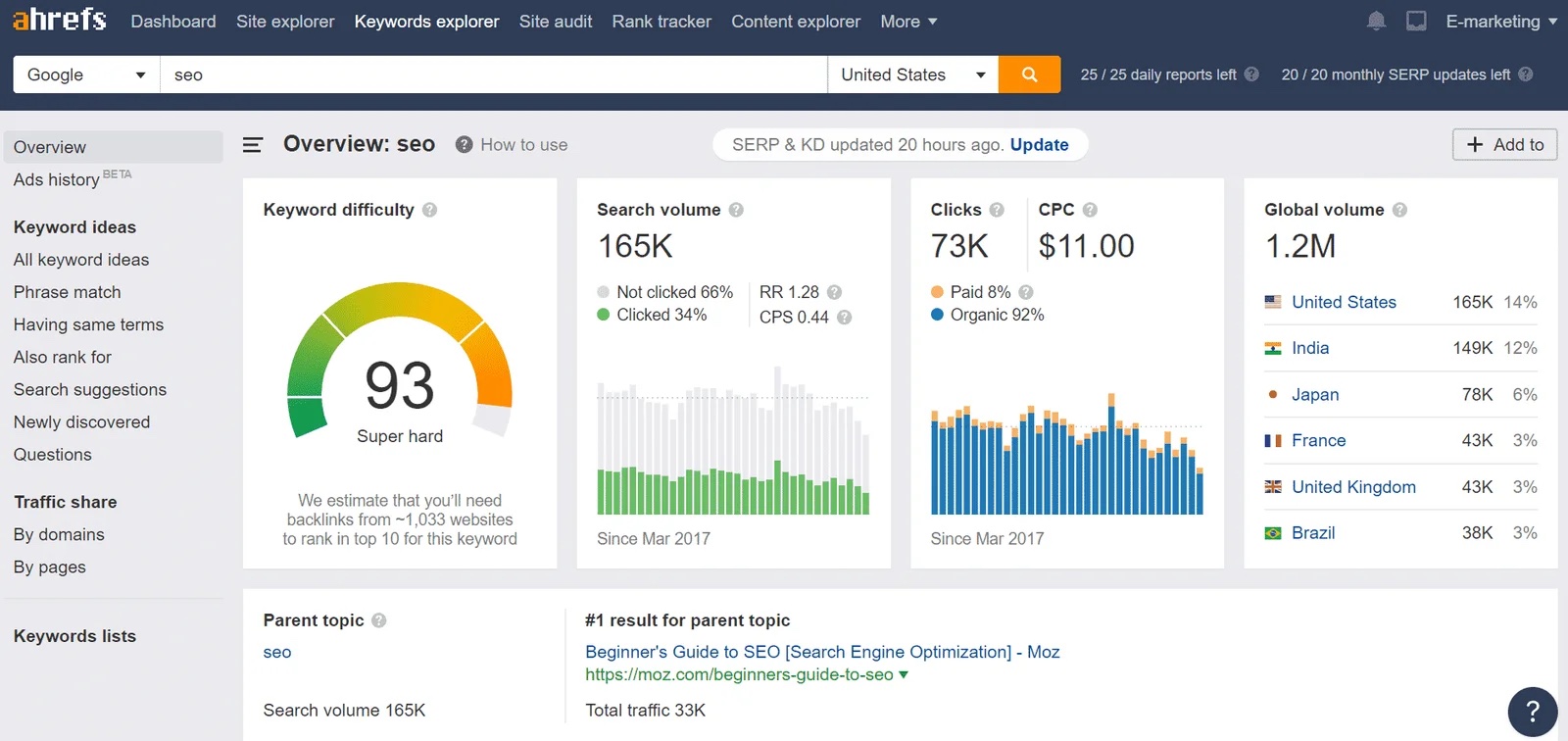Click the Paid 8% help icon

(x=1026, y=292)
